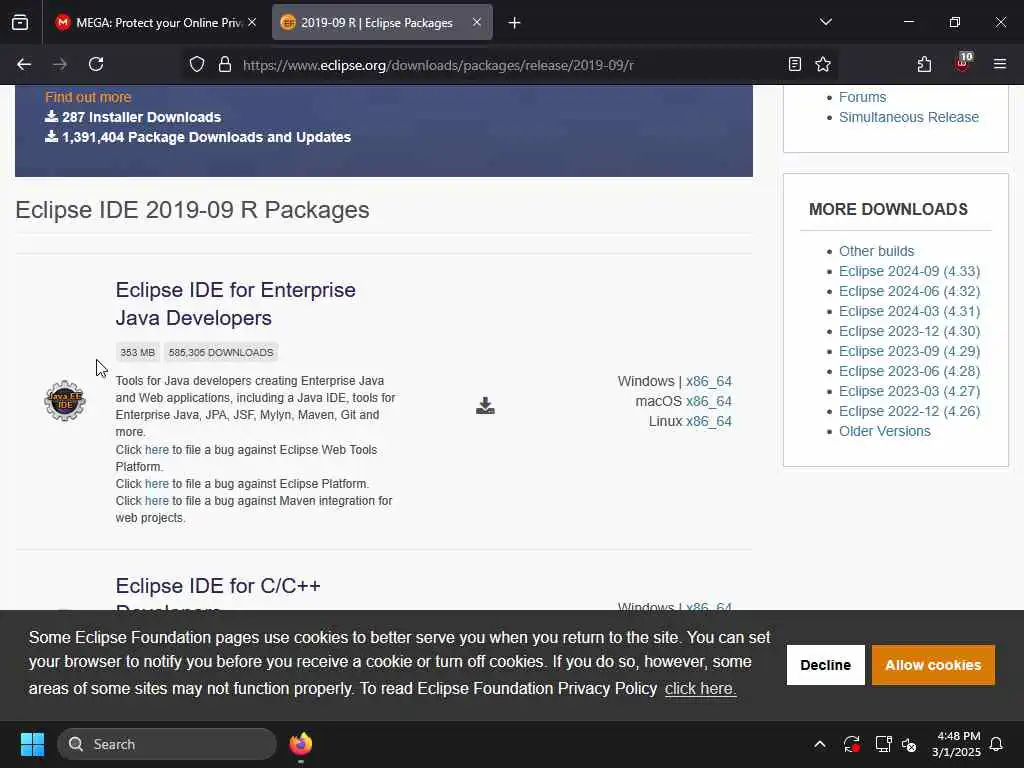The height and width of the screenshot is (768, 1024).
Task: Click Allow cookies button
Action: tap(933, 665)
